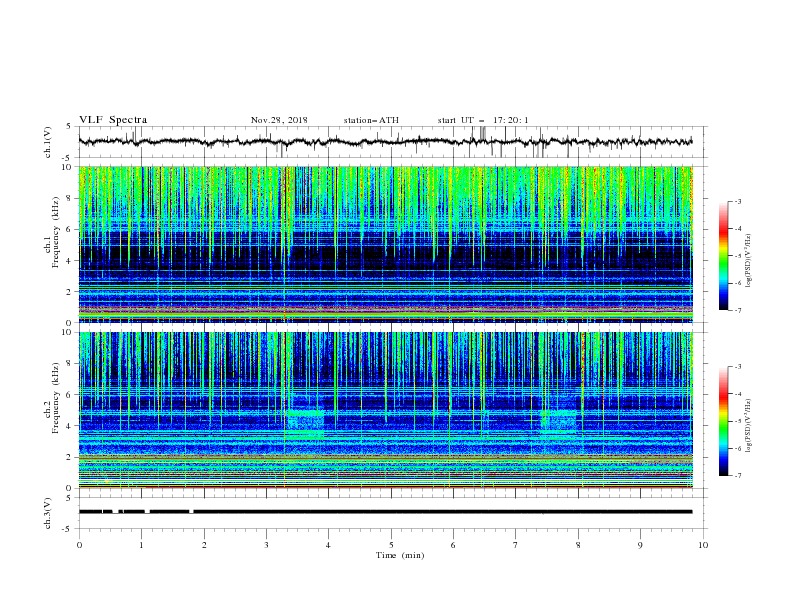
Task: Click the '-7' value on lower color bar
Action: click(x=737, y=475)
